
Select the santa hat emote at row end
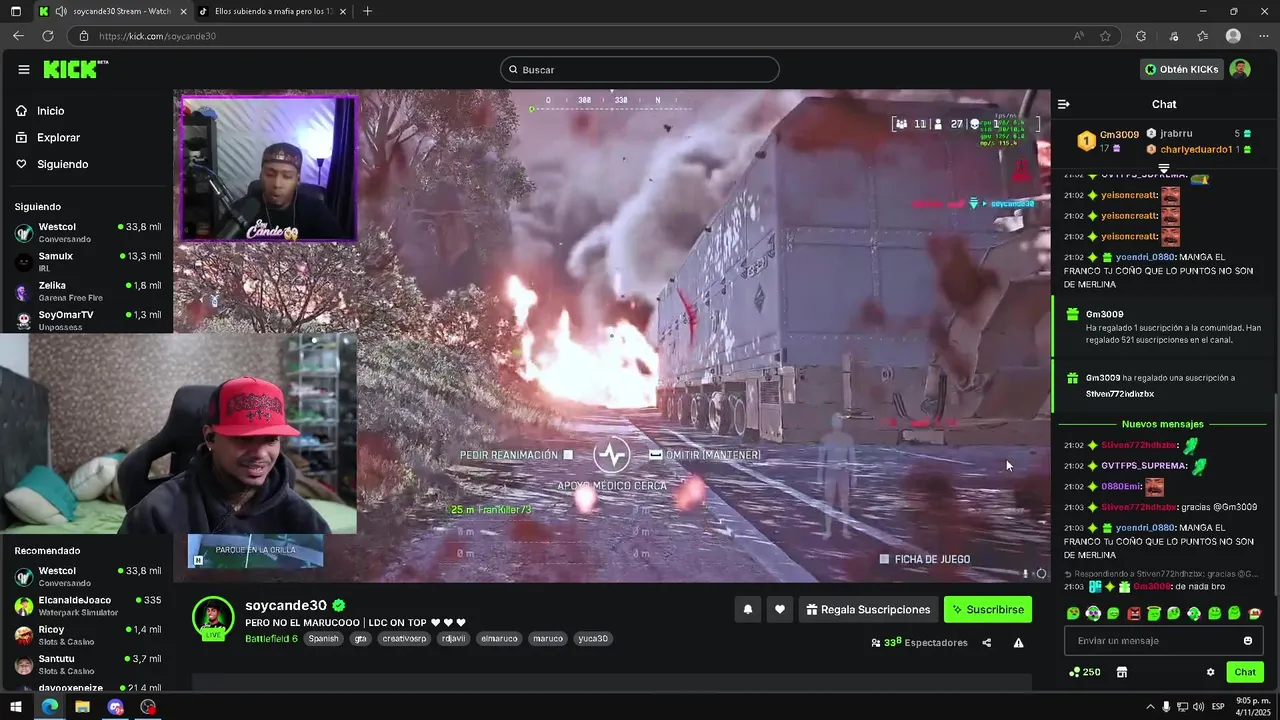click(x=1255, y=613)
